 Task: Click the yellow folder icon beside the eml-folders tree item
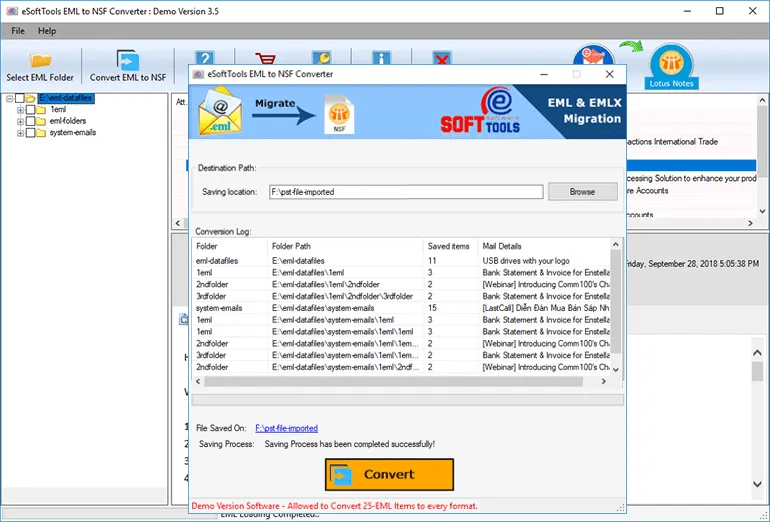click(x=41, y=121)
